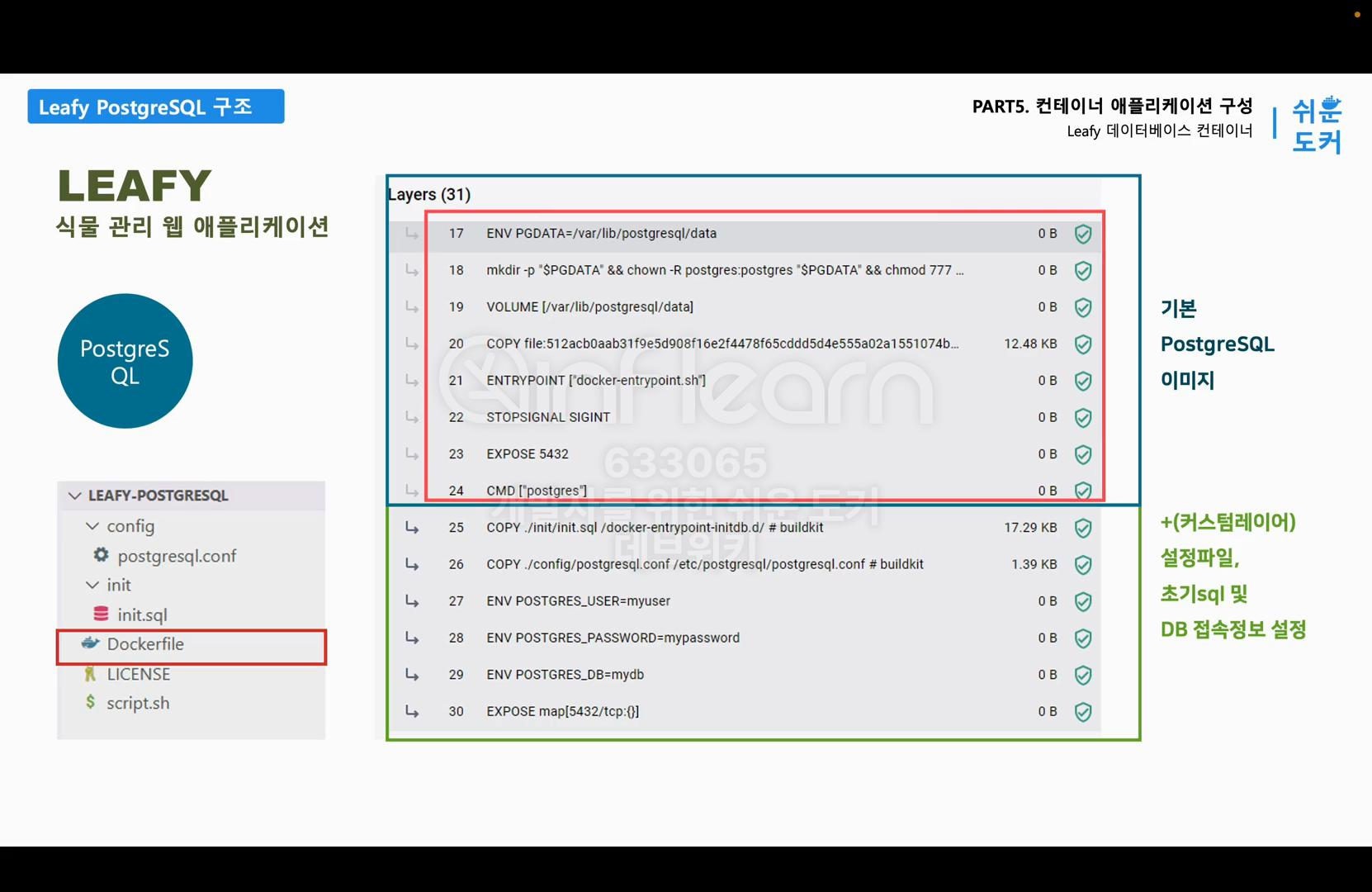This screenshot has width=1372, height=892.
Task: Click the arrow icon for layer 25
Action: (412, 527)
